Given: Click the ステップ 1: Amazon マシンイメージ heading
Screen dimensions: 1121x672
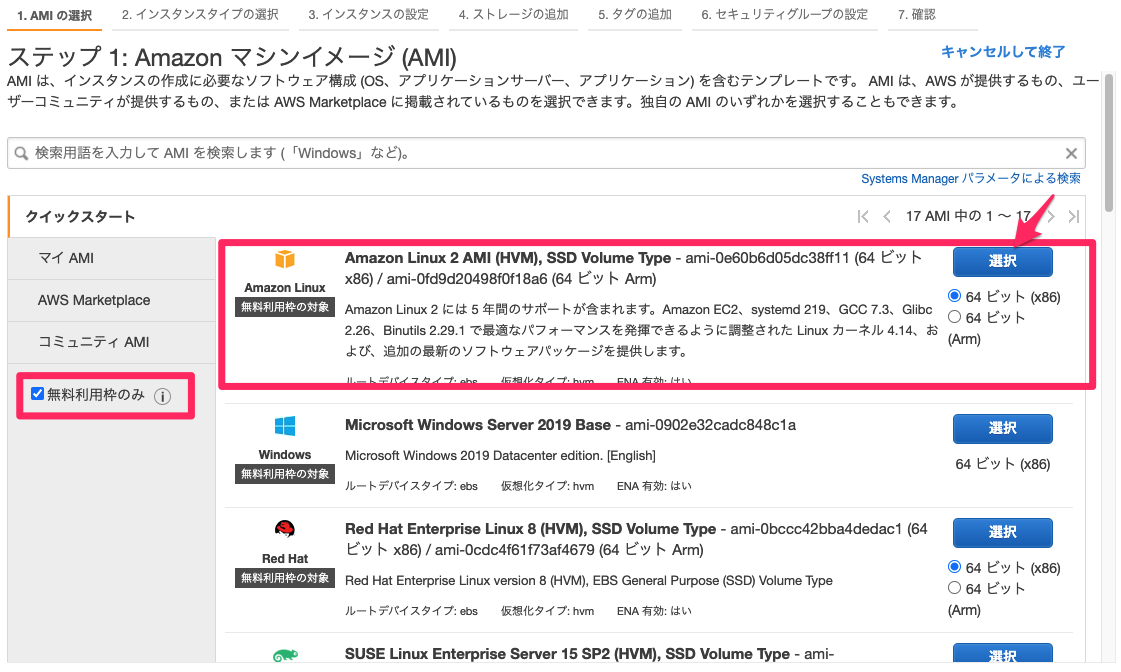Looking at the screenshot, I should (x=232, y=57).
